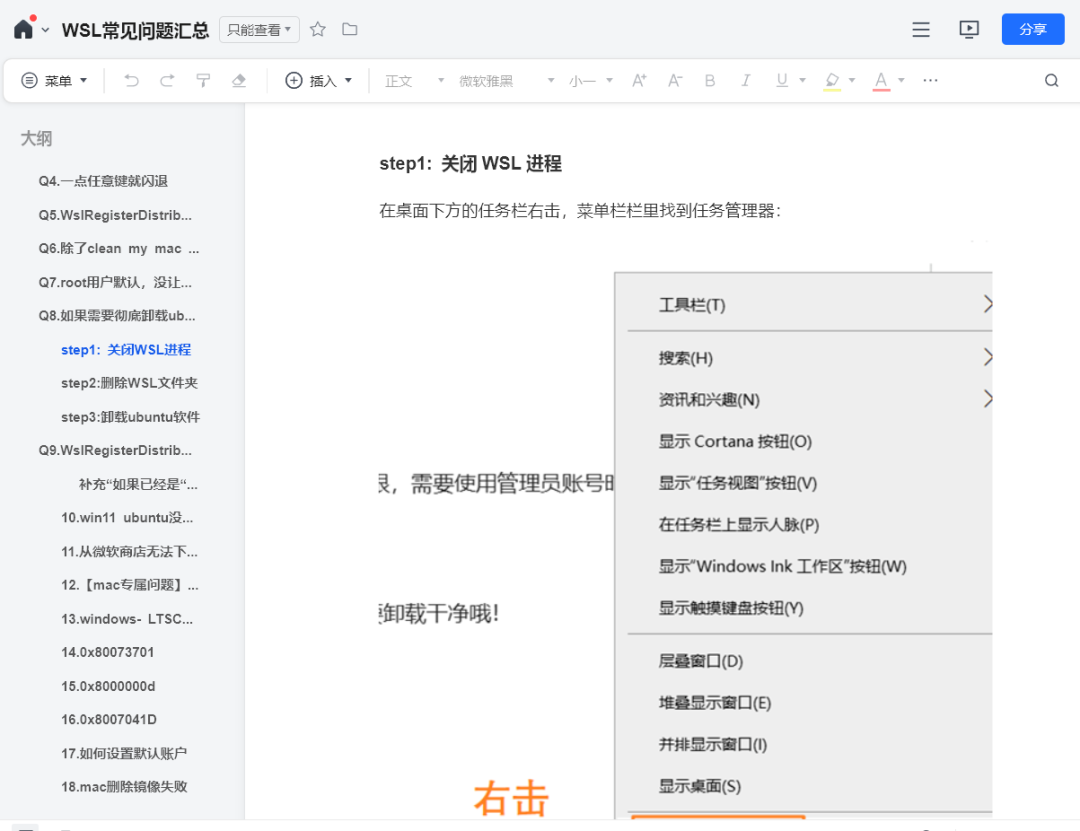Select outline item step1: 关闭WSL进程
The image size is (1080, 831).
pyautogui.click(x=126, y=349)
